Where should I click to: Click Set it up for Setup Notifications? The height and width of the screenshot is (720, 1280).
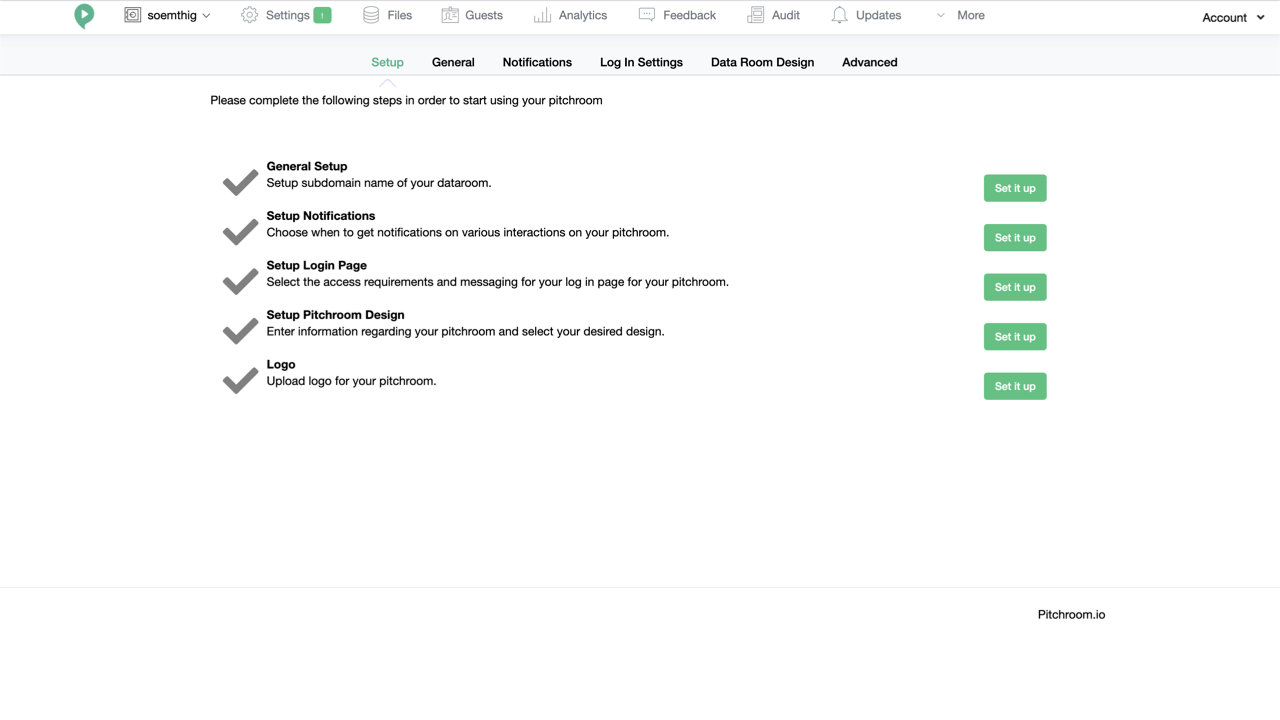(1015, 238)
